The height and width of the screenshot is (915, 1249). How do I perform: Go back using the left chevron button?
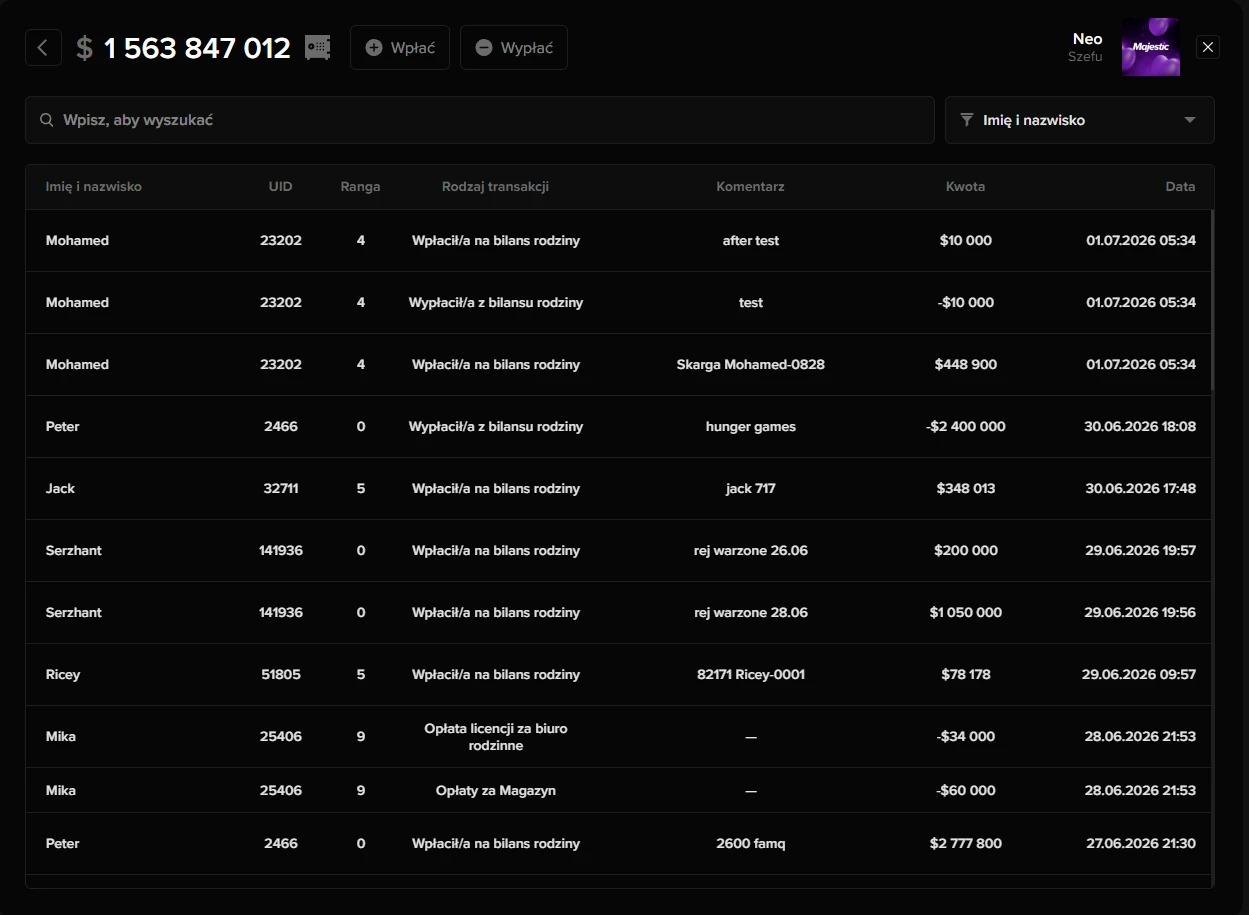click(43, 47)
